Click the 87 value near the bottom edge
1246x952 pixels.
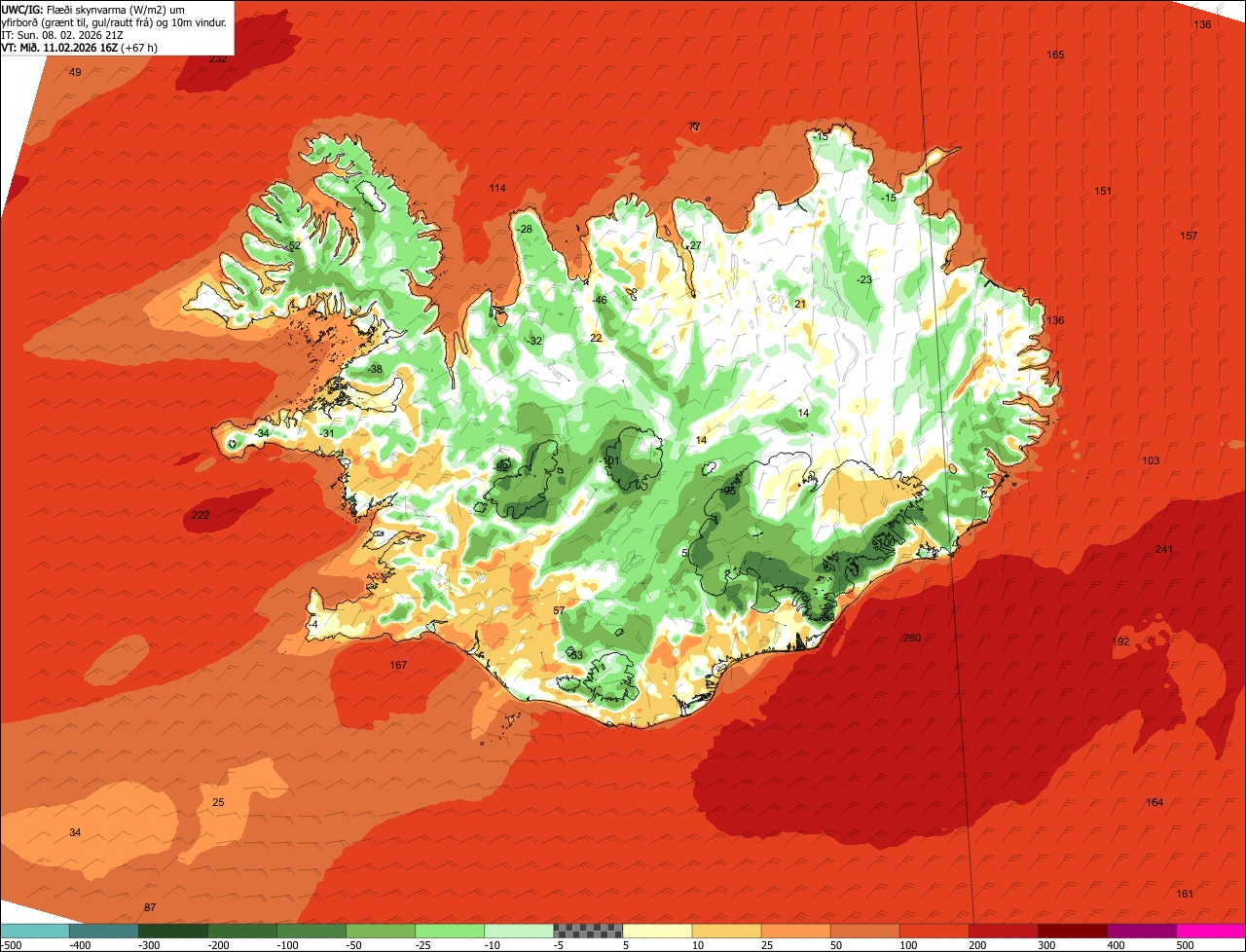(150, 907)
